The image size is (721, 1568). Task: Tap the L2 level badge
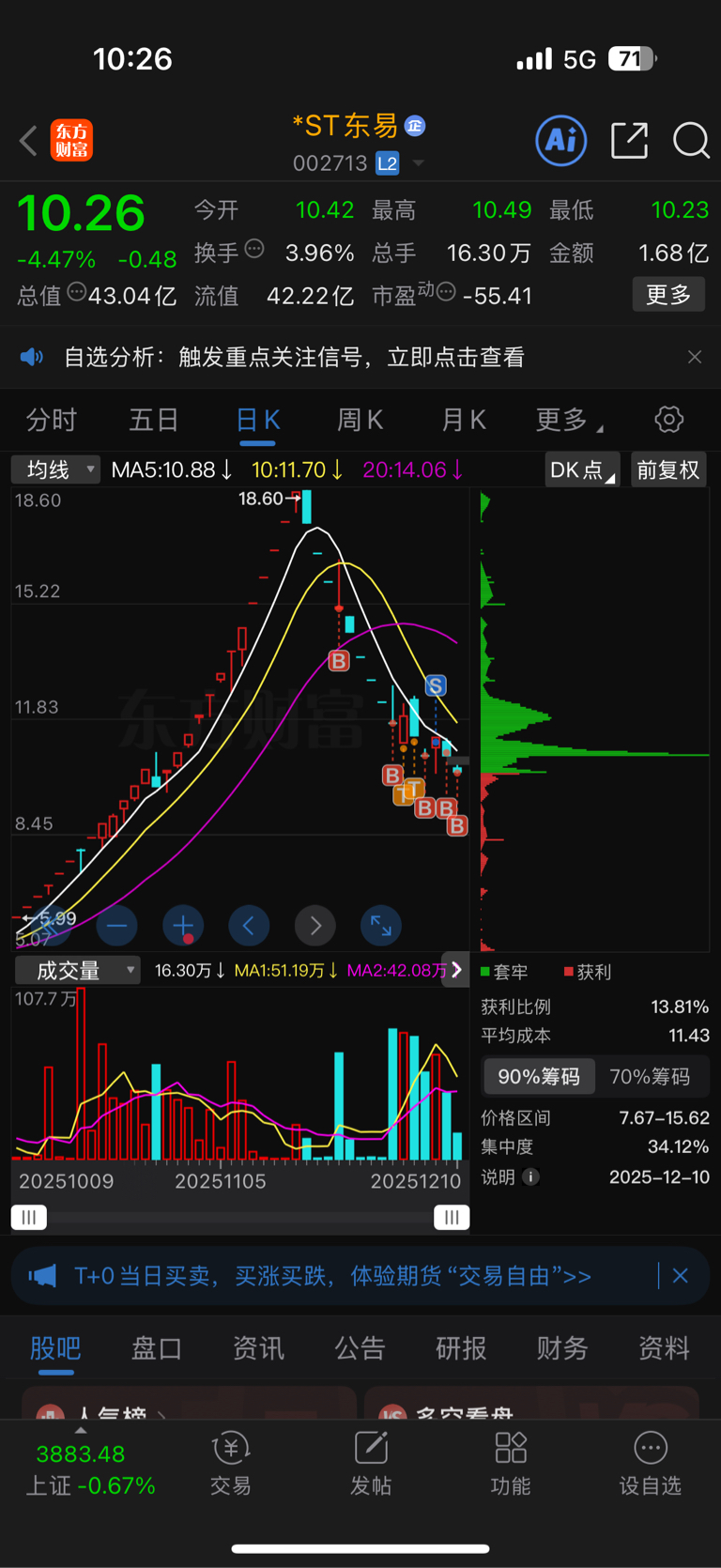click(x=388, y=163)
